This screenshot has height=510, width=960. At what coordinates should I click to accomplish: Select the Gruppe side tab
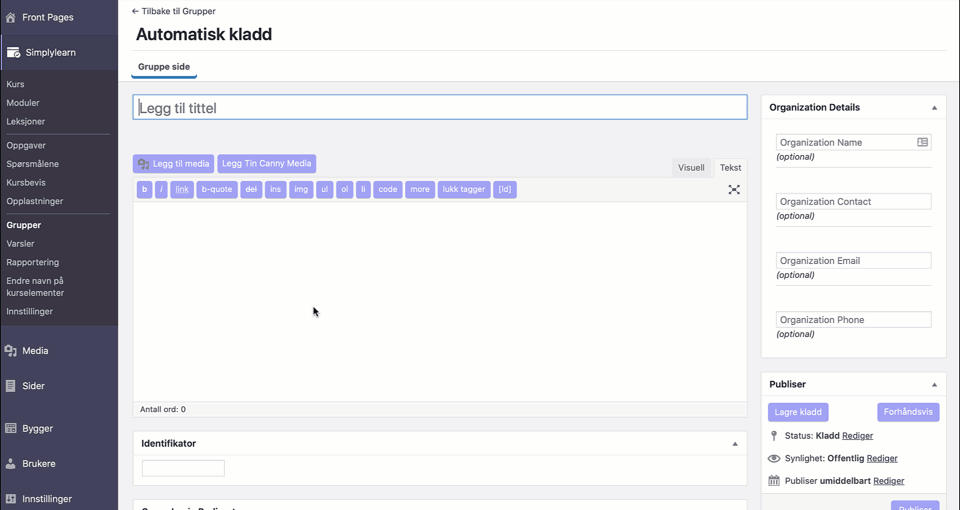point(164,67)
